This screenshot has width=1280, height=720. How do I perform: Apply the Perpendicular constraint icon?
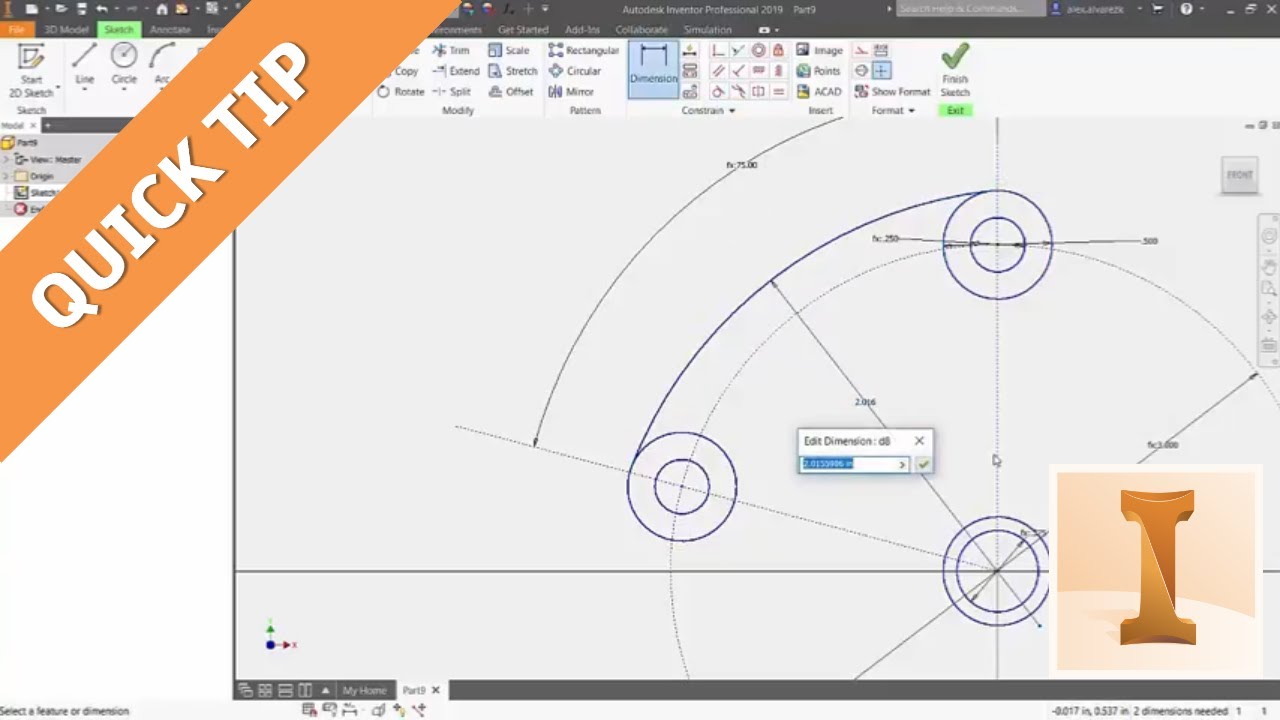pyautogui.click(x=738, y=71)
